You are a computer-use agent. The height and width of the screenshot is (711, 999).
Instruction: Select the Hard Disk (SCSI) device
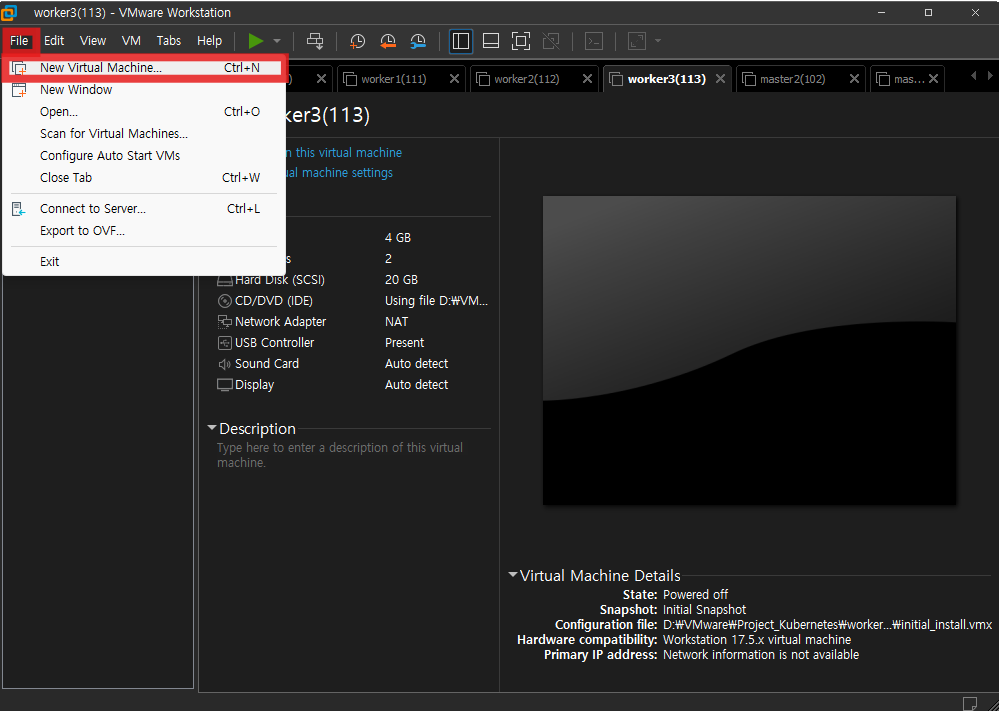pos(354,280)
